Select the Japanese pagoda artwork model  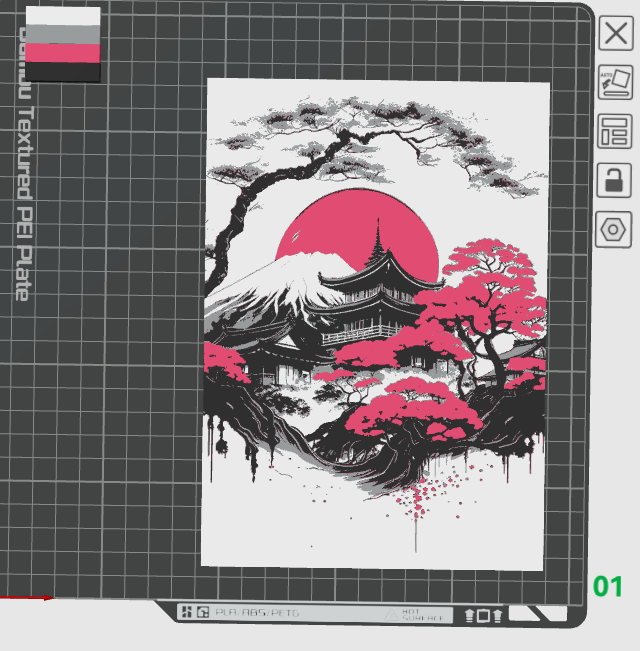point(376,324)
